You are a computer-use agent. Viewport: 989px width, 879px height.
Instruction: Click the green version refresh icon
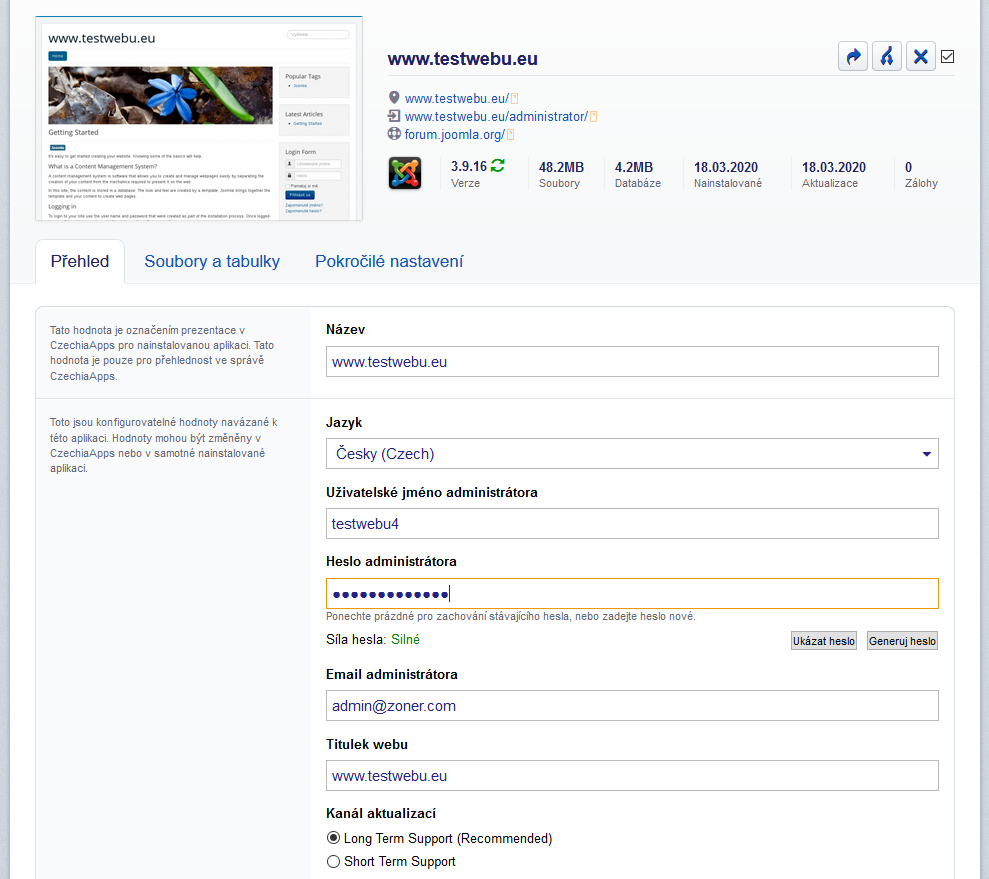point(498,167)
